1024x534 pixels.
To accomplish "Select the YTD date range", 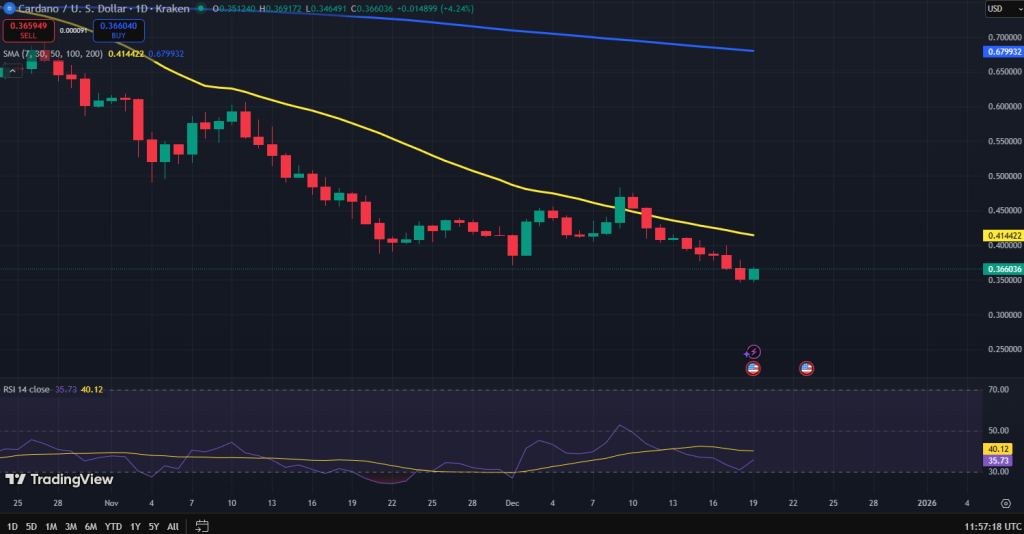I will [113, 526].
